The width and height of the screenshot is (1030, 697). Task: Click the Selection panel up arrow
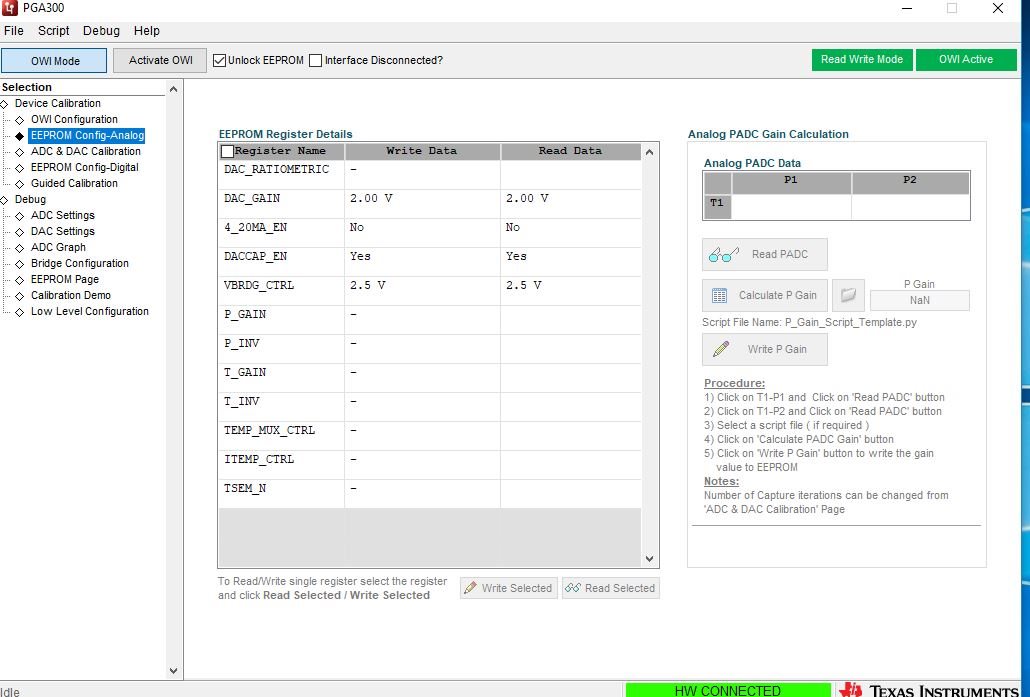tap(173, 89)
